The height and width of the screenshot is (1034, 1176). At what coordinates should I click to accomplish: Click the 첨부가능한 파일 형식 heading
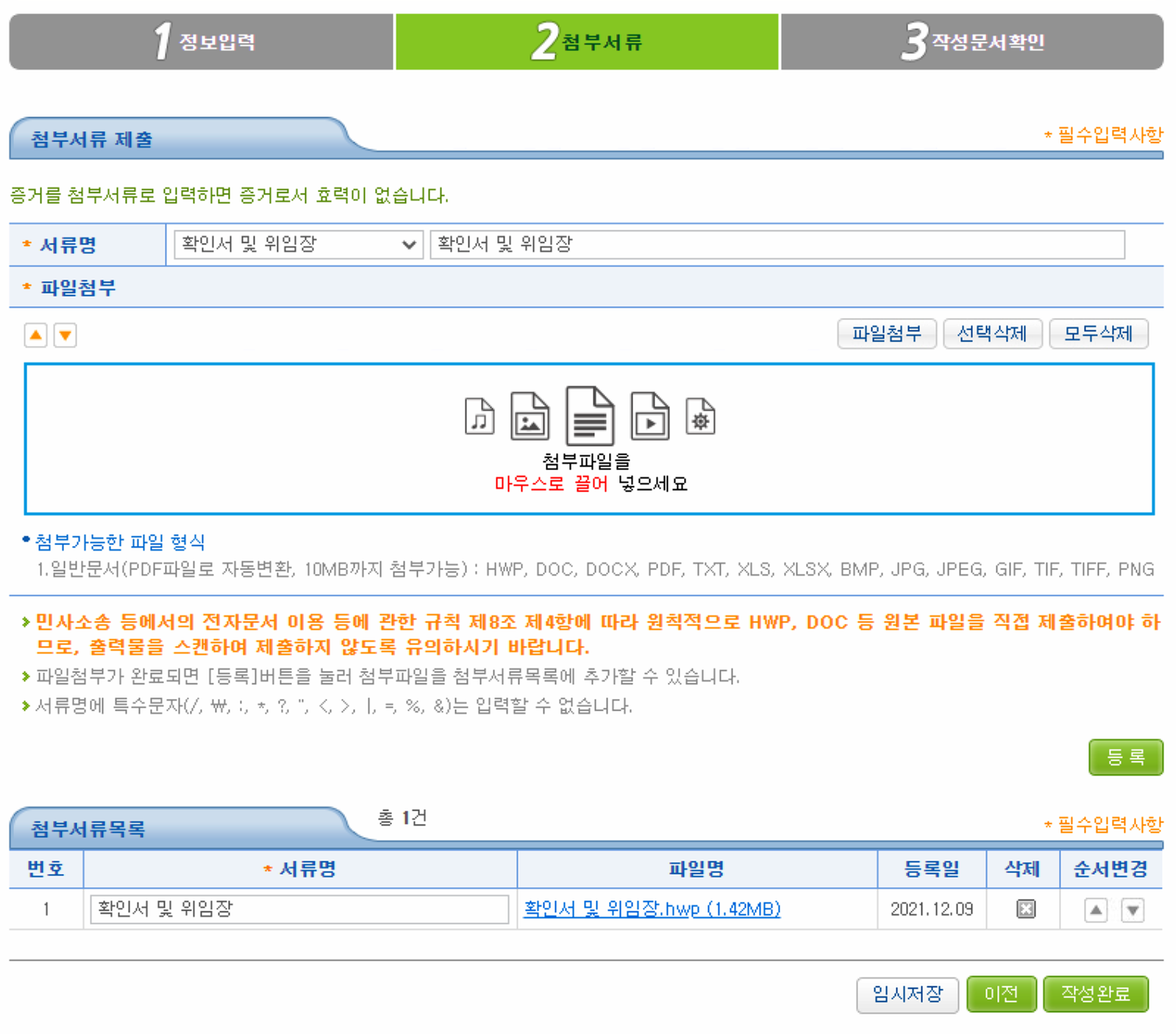(x=119, y=542)
